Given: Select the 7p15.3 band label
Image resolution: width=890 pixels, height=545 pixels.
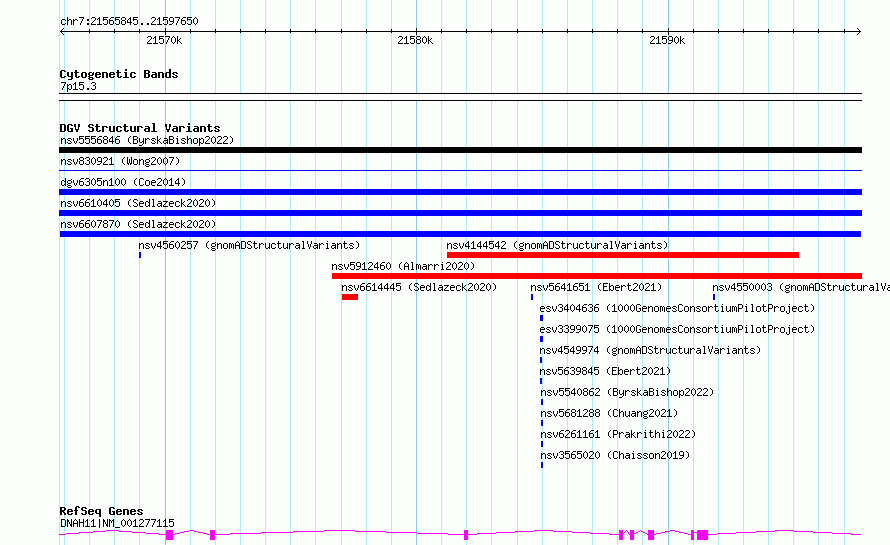Looking at the screenshot, I should [x=78, y=86].
